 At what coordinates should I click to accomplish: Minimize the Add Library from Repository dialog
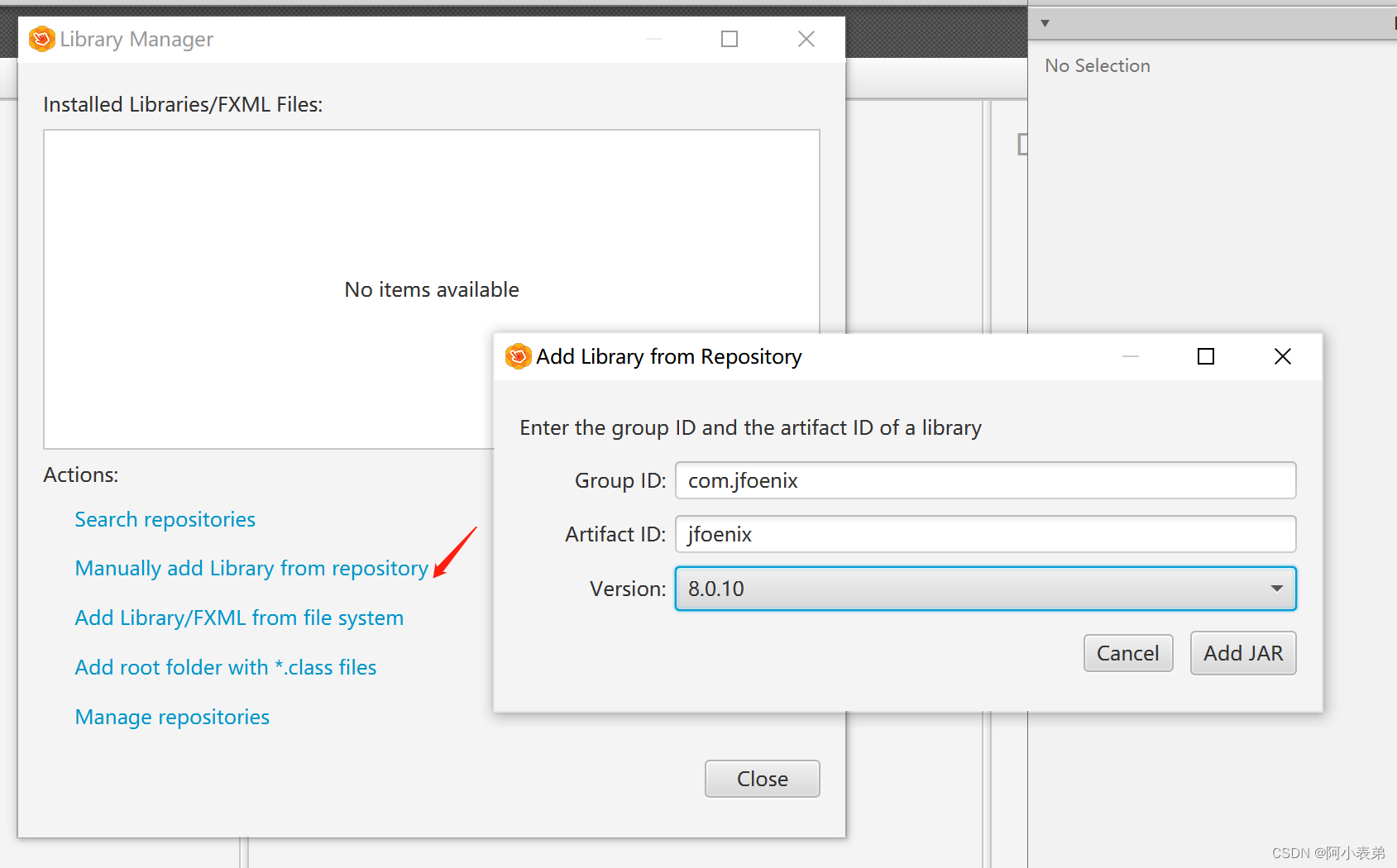pyautogui.click(x=1131, y=356)
